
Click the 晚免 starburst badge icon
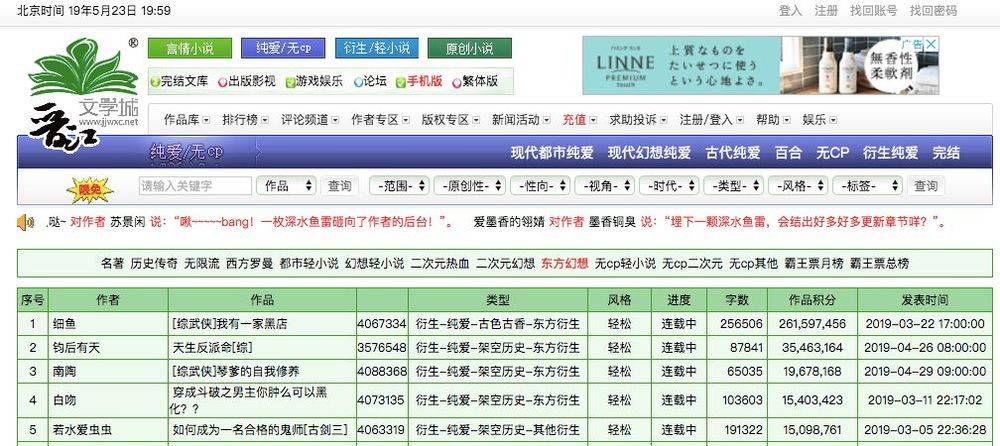click(x=90, y=187)
